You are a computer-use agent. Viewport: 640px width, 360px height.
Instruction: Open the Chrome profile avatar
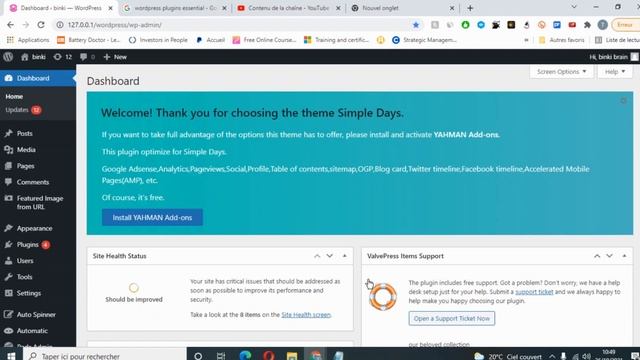pos(602,25)
